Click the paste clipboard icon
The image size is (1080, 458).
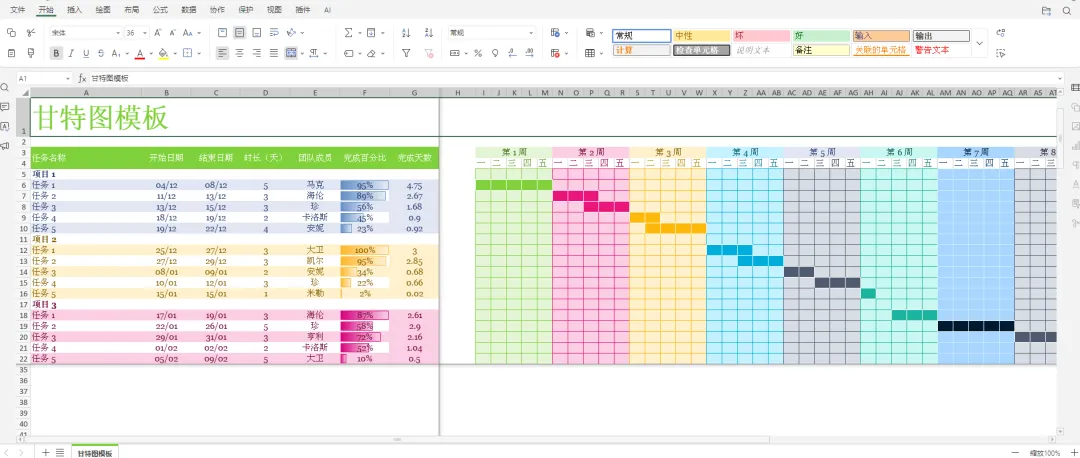coord(11,53)
